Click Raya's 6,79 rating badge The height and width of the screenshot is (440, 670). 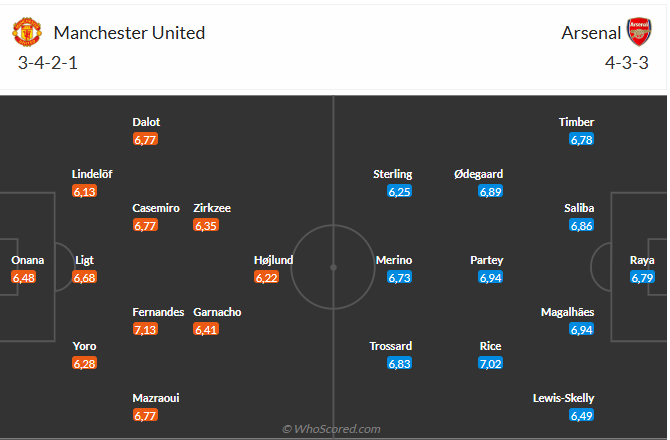click(642, 278)
